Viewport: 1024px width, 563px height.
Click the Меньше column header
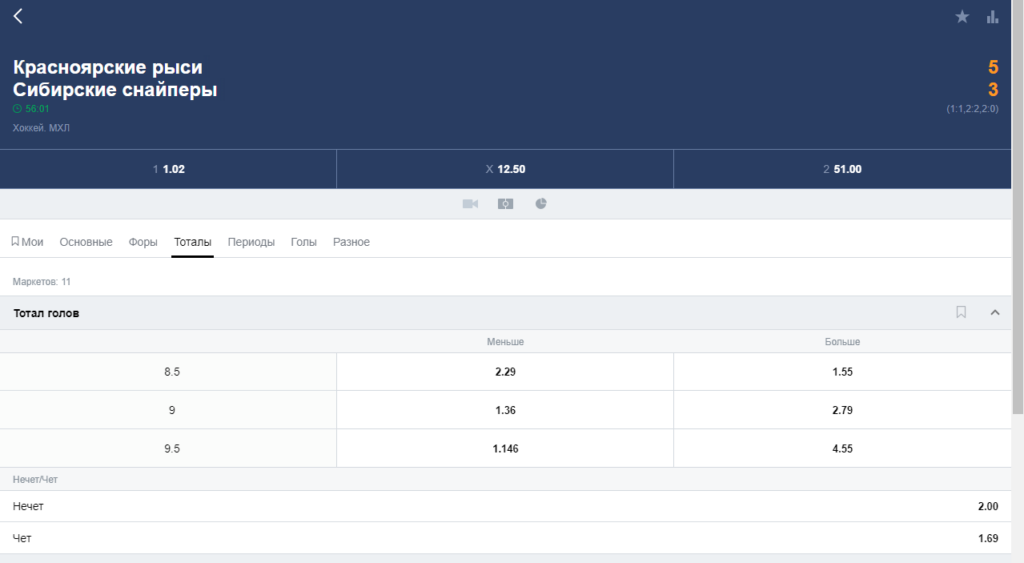[505, 342]
